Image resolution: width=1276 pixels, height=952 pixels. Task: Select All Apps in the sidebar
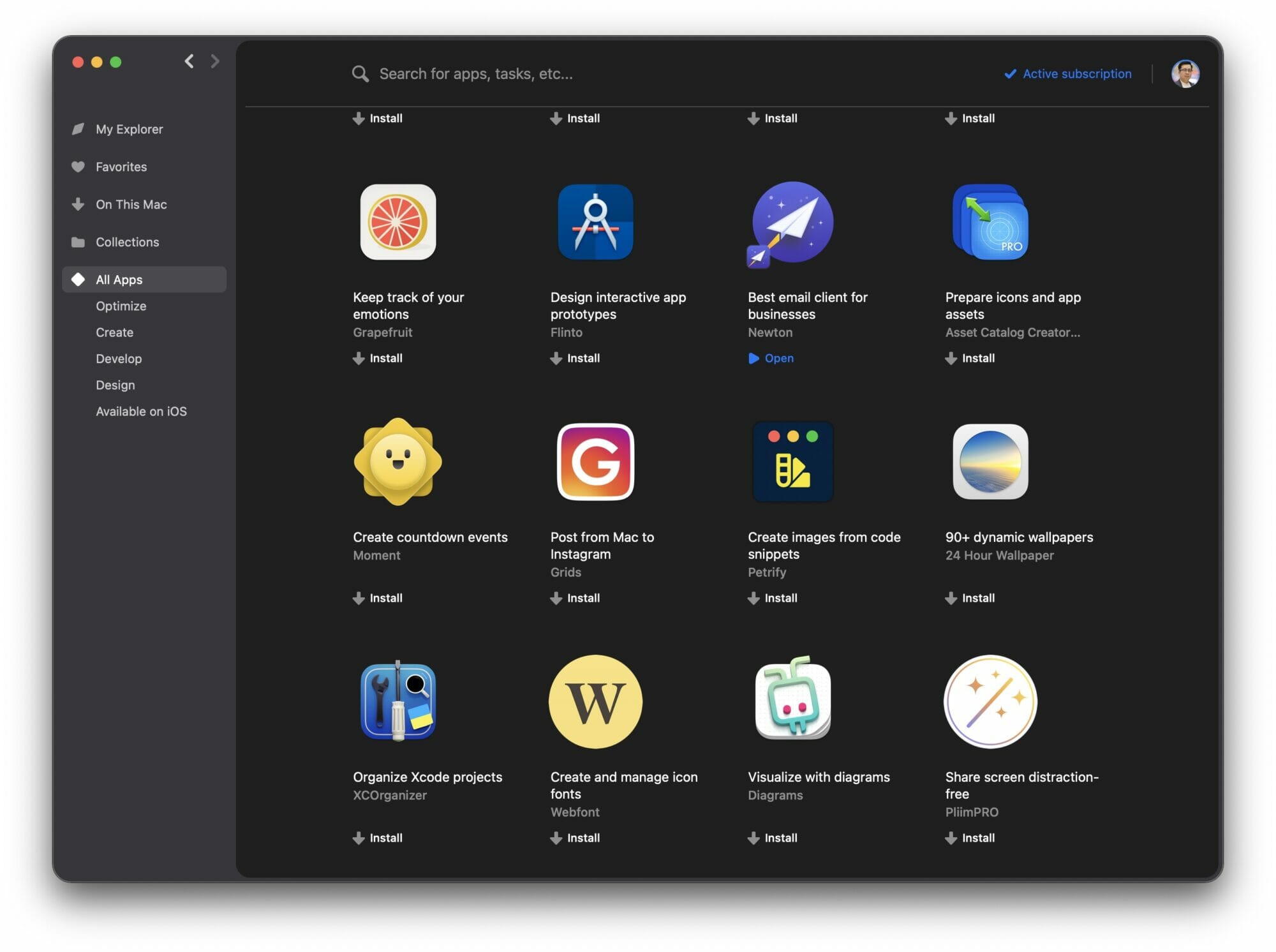(x=144, y=279)
